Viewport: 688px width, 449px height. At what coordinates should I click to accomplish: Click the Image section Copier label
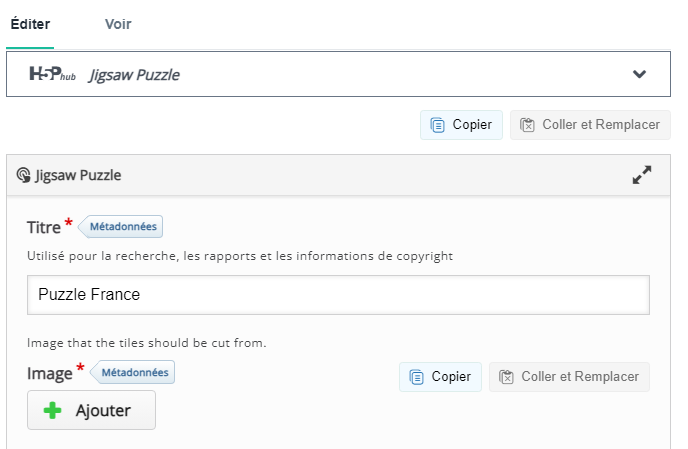coord(451,377)
